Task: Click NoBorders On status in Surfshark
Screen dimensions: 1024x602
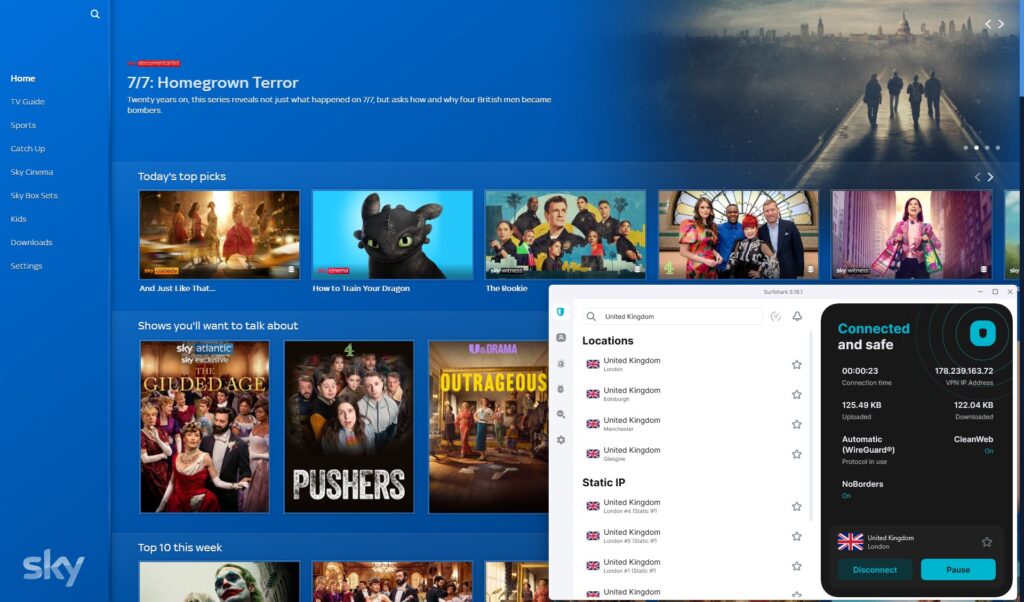Action: pyautogui.click(x=846, y=496)
